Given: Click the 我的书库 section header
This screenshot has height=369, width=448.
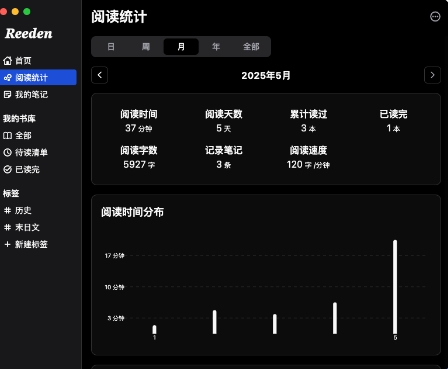Looking at the screenshot, I should 19,118.
